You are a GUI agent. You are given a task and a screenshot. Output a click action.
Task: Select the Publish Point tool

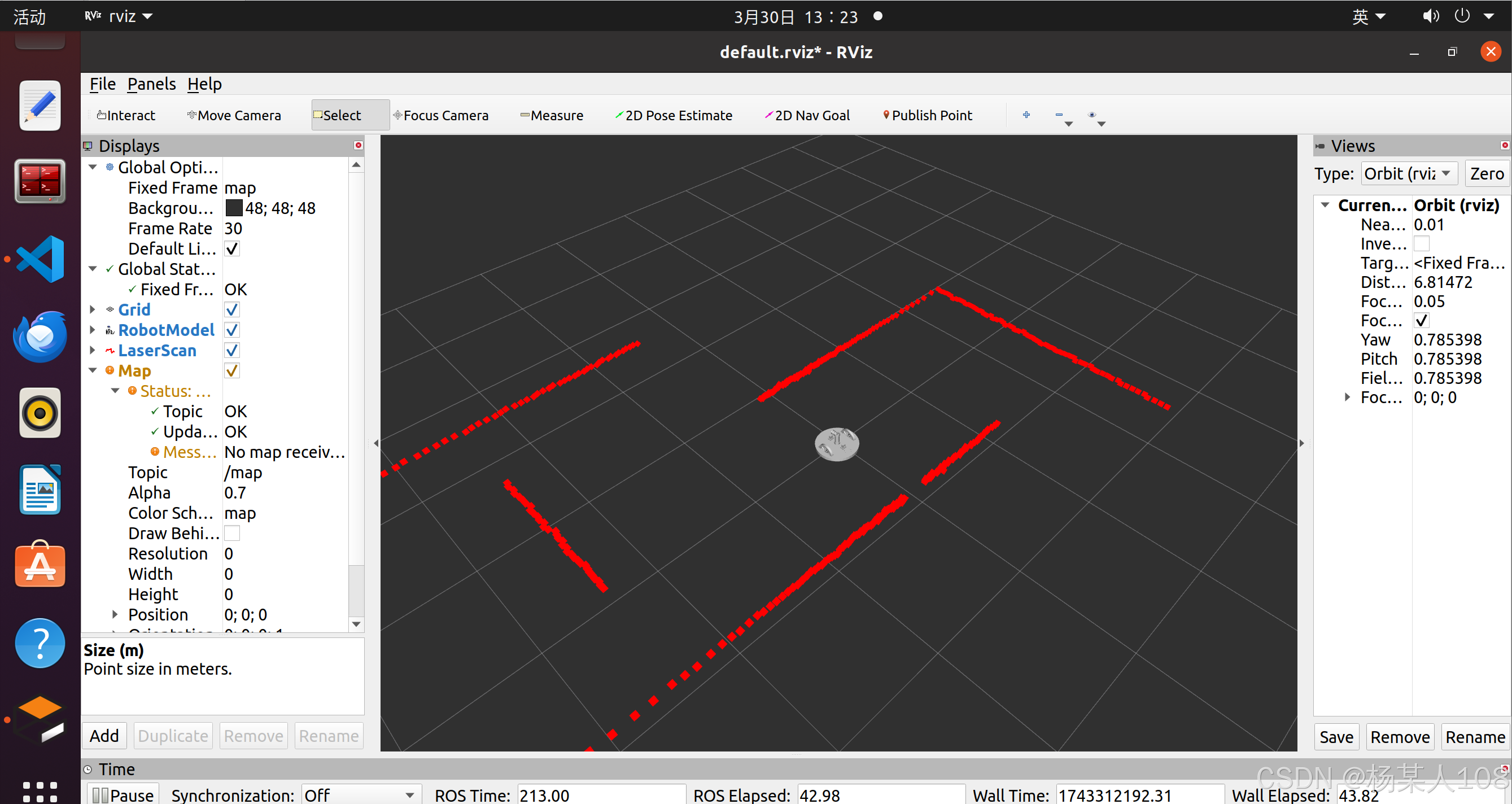(928, 116)
